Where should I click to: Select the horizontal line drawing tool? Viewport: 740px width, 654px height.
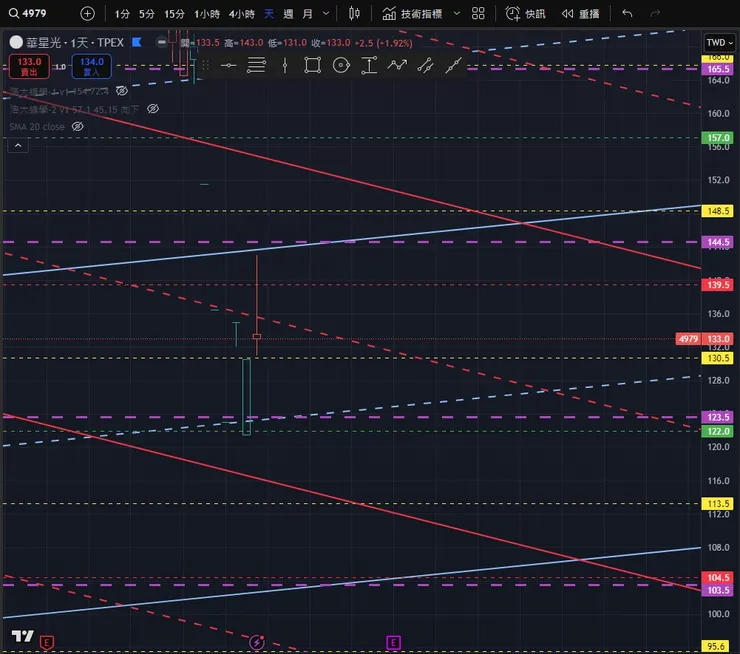point(228,66)
